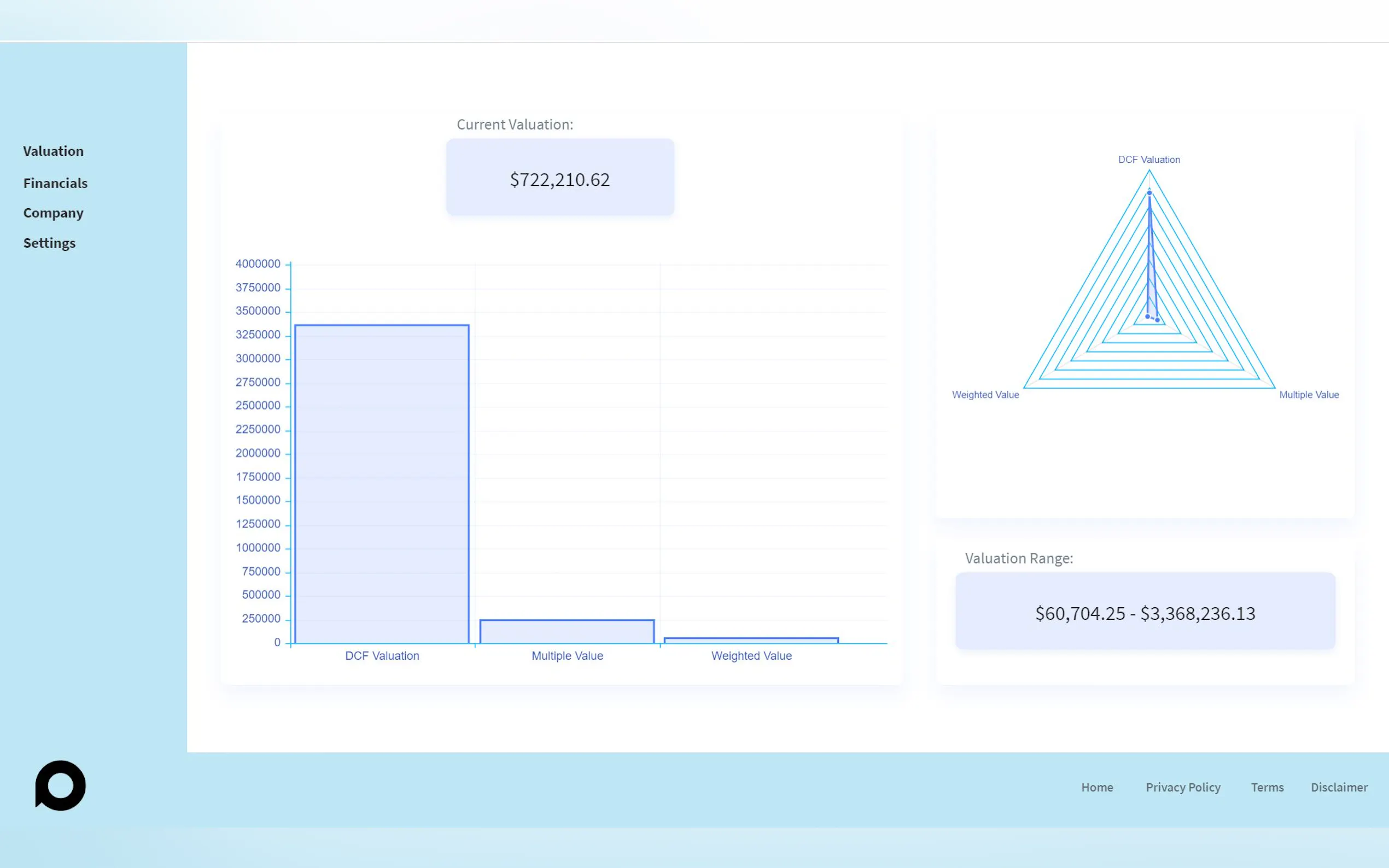Open the Valuation sidebar menu item
The height and width of the screenshot is (868, 1389).
pyautogui.click(x=53, y=151)
